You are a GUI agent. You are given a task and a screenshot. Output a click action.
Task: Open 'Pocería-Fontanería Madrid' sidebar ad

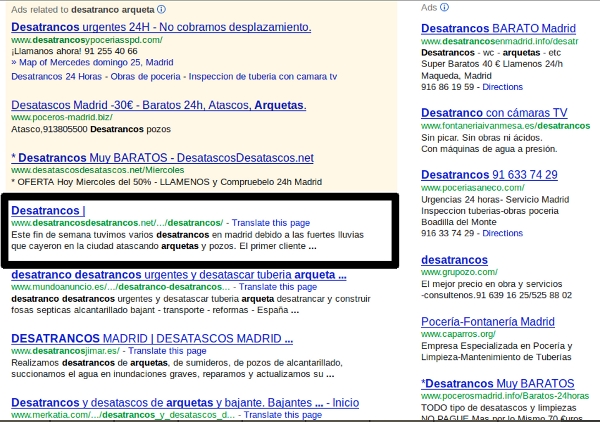click(488, 322)
